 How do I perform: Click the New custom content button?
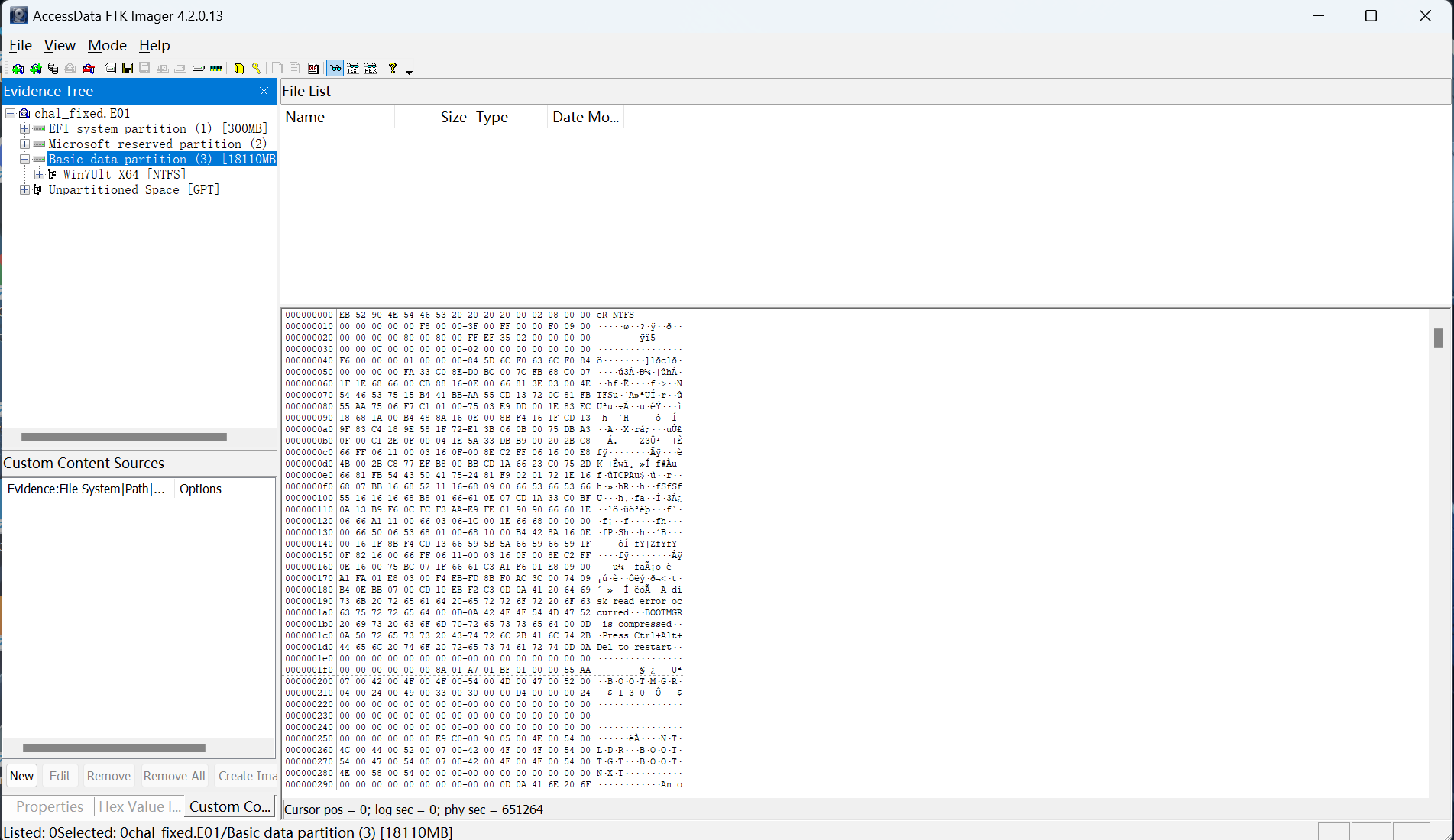pos(22,776)
